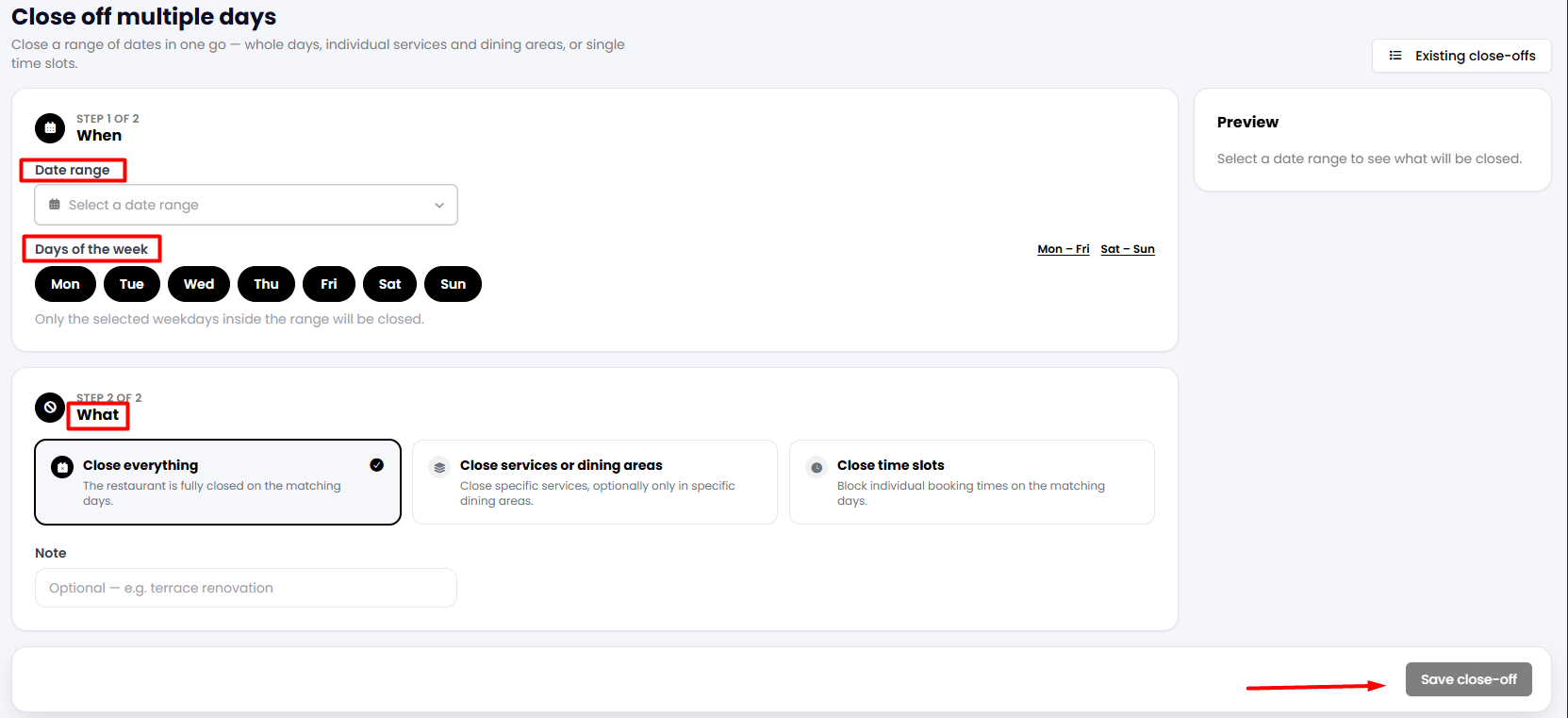1568x718 pixels.
Task: Focus the optional Note input field
Action: pos(246,588)
